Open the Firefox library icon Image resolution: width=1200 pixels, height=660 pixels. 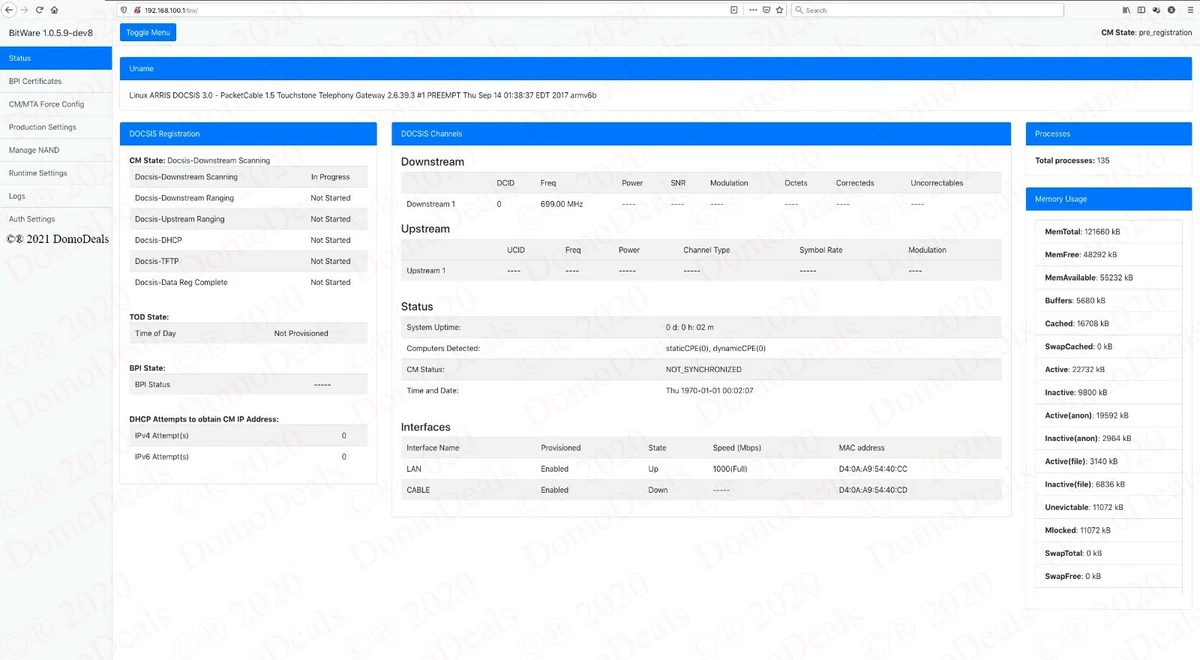pos(1126,9)
